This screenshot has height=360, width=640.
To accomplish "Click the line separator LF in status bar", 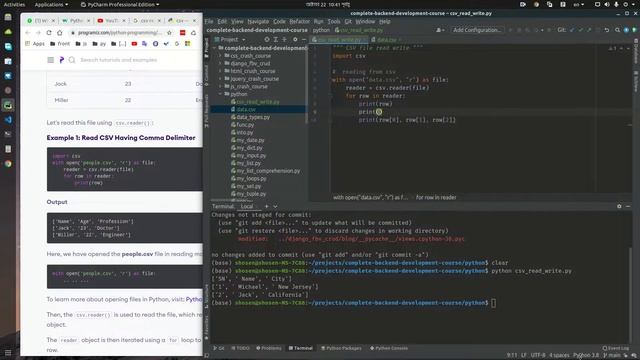I will pos(523,355).
